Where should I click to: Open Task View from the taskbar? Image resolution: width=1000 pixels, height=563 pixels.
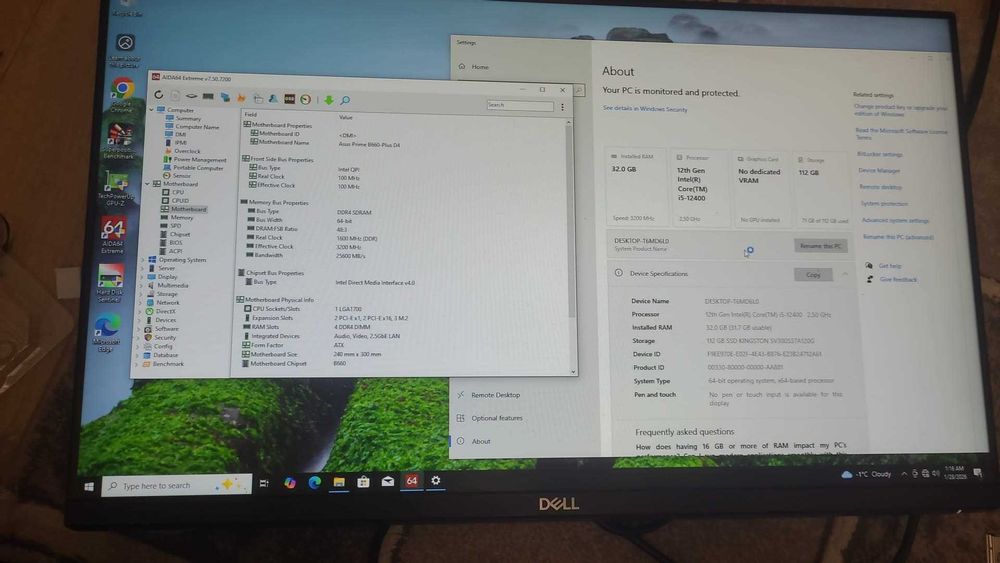(x=264, y=484)
